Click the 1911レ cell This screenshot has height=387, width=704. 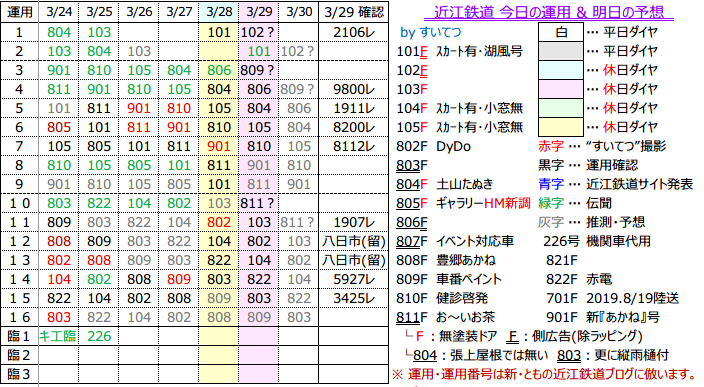pos(354,108)
